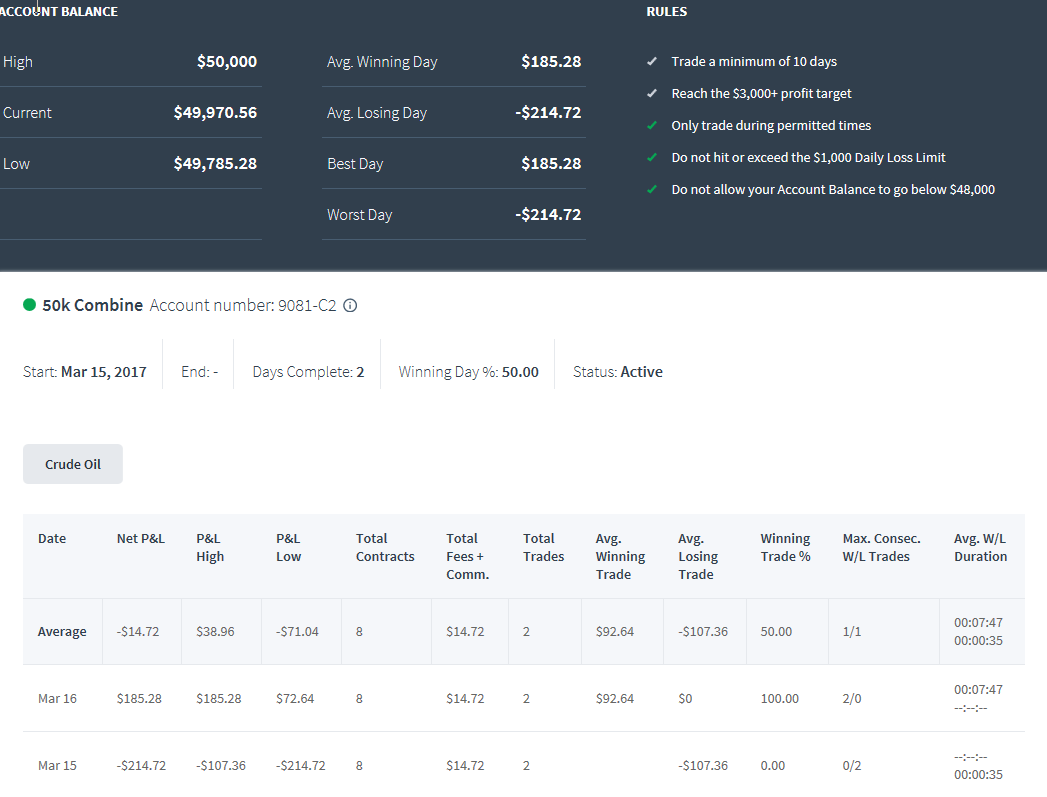Click the Max. Consec. W/L Trades header

click(x=881, y=547)
